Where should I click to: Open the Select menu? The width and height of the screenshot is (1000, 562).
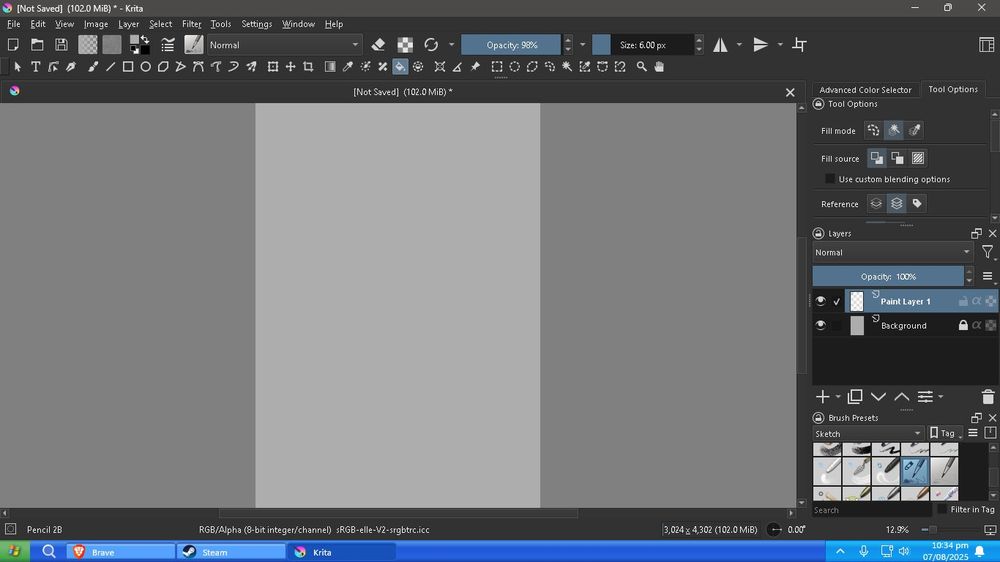(160, 24)
